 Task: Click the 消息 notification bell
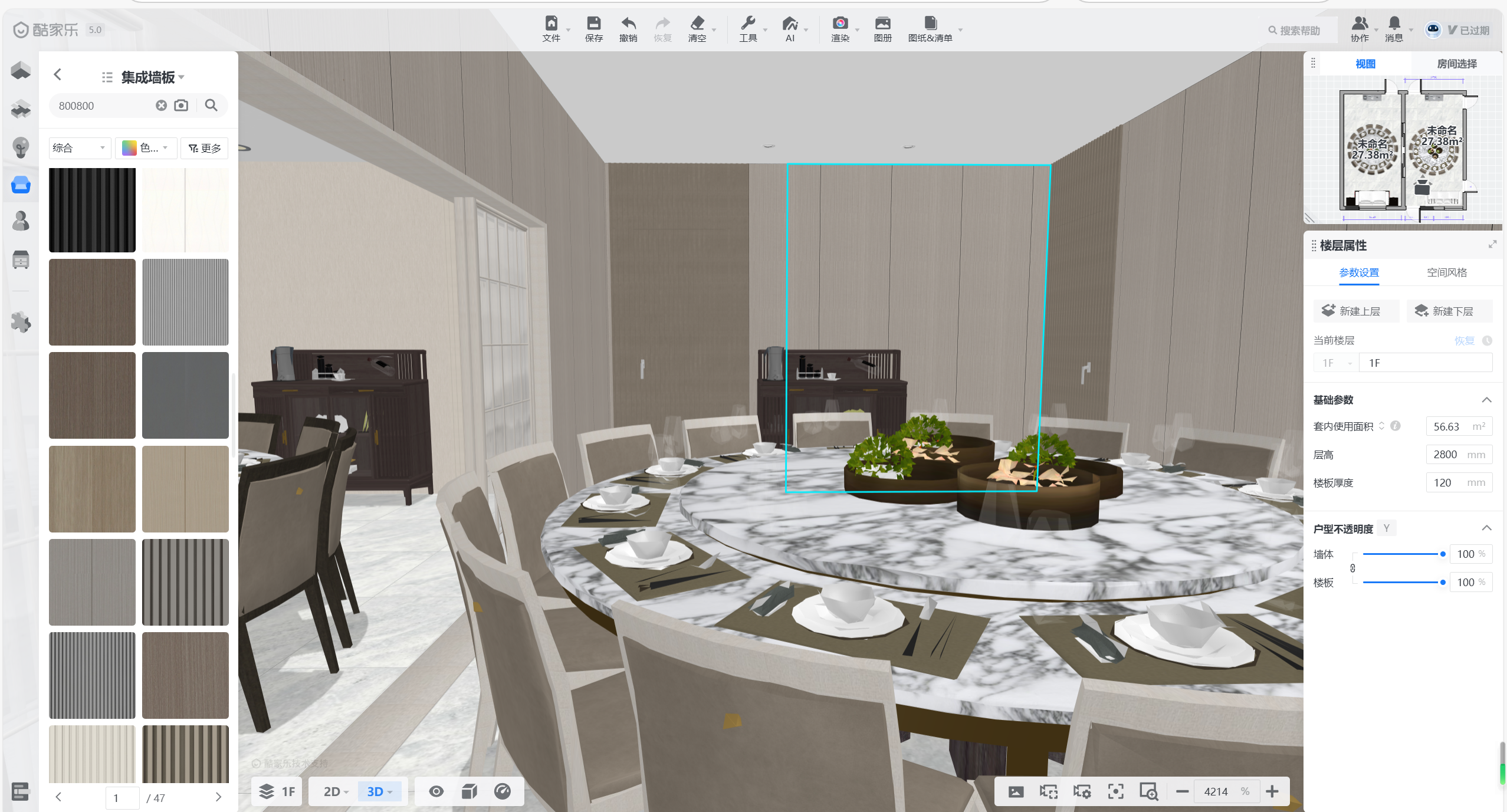1394,24
